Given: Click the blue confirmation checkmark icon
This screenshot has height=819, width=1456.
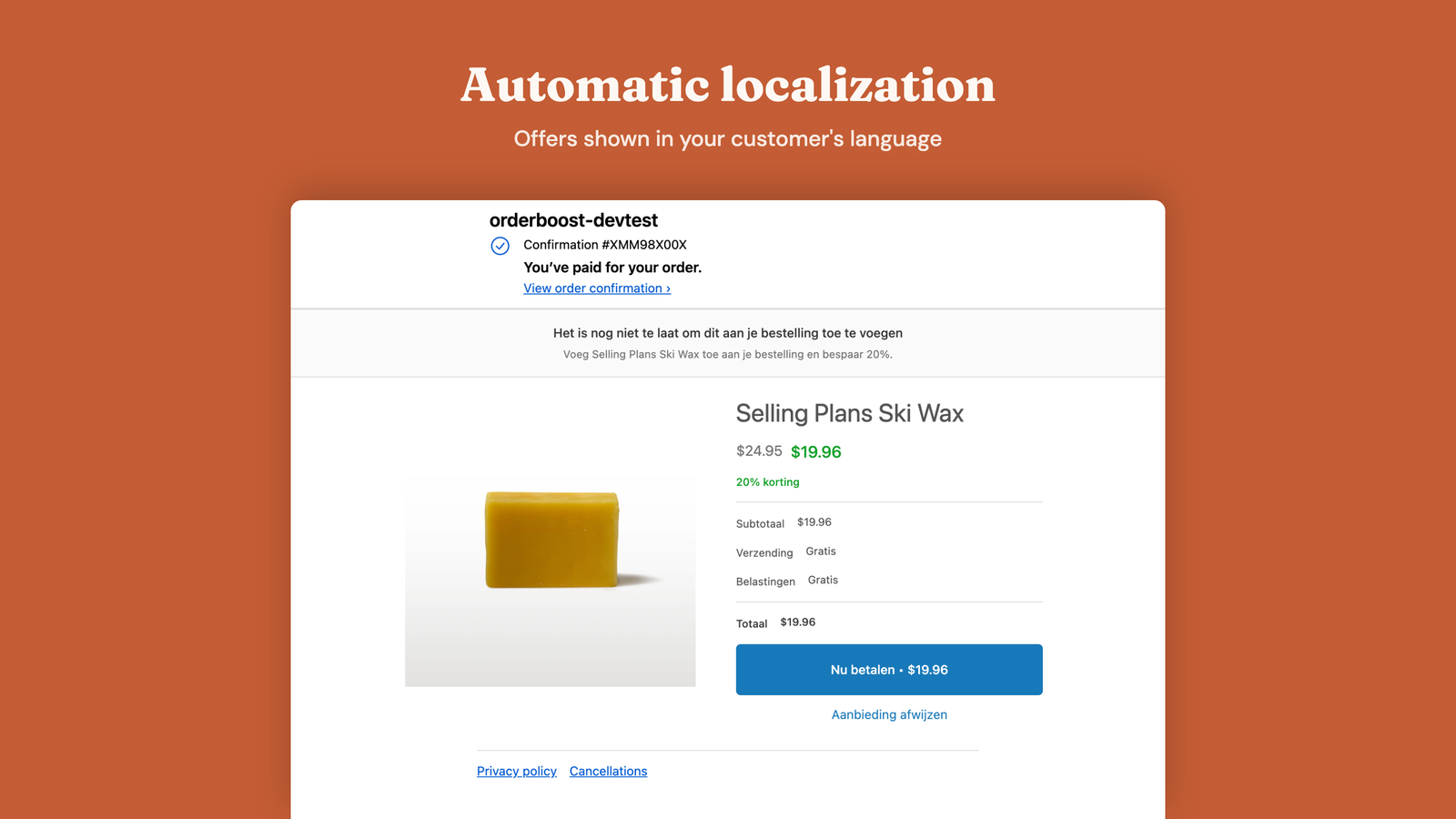Looking at the screenshot, I should tap(499, 246).
